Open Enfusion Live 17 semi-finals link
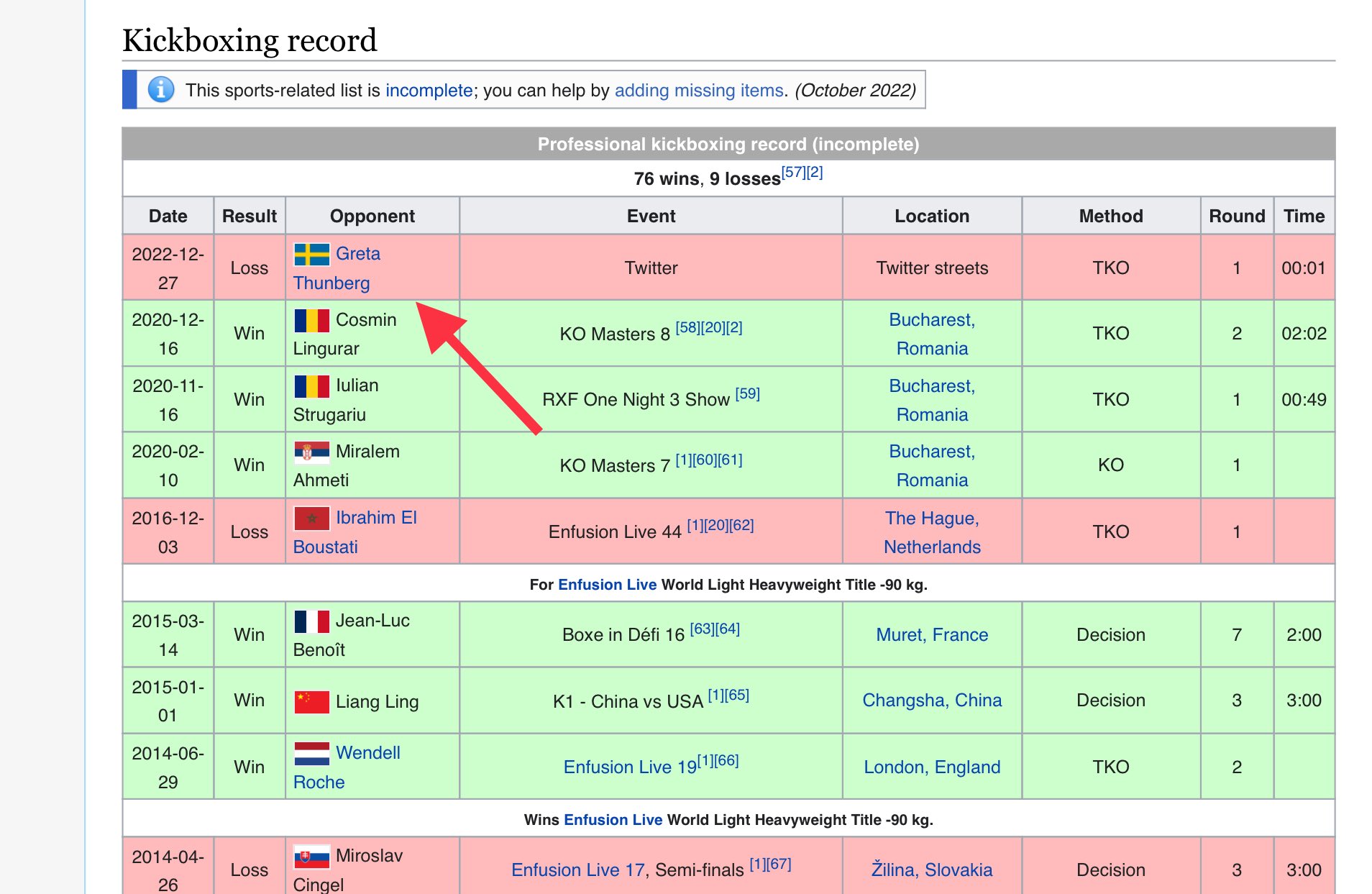Viewport: 1372px width, 894px height. pos(577,870)
